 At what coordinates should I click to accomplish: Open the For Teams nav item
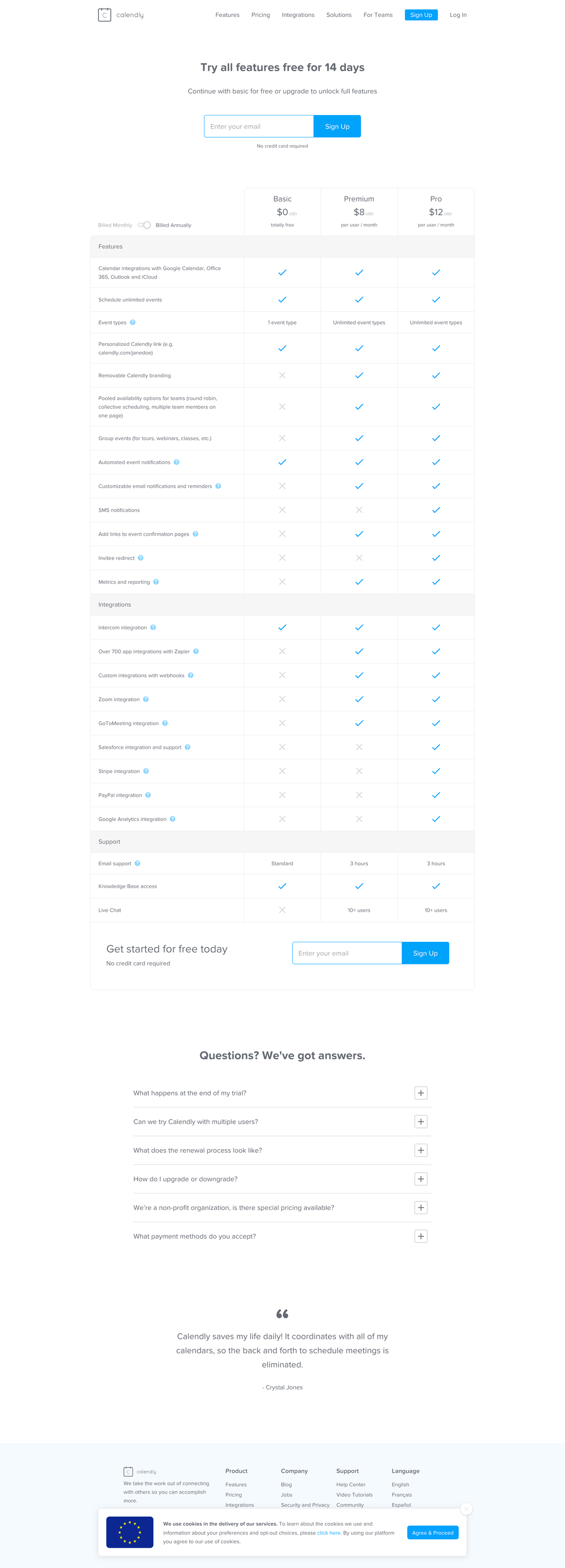(378, 15)
